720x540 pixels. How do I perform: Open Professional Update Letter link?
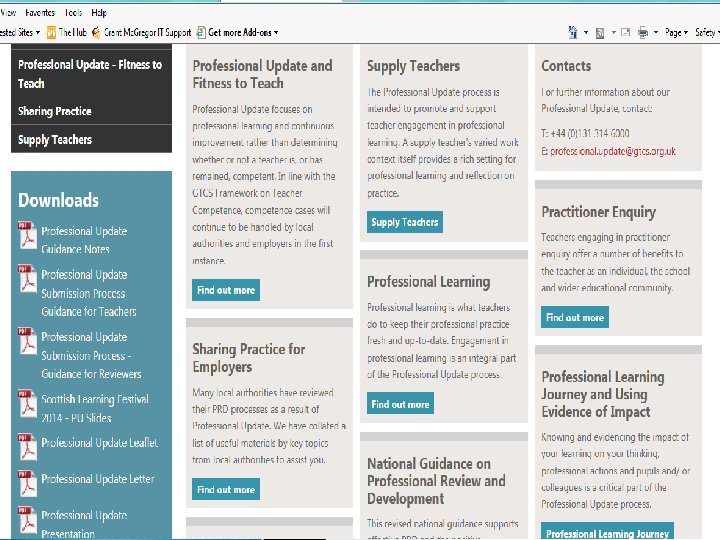click(x=98, y=479)
